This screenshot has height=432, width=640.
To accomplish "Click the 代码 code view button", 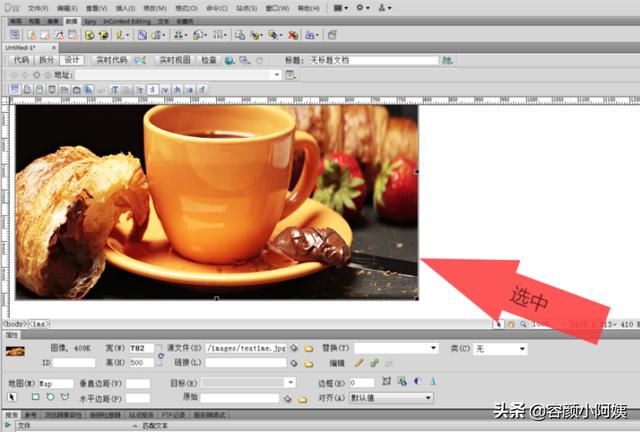I will (x=21, y=60).
